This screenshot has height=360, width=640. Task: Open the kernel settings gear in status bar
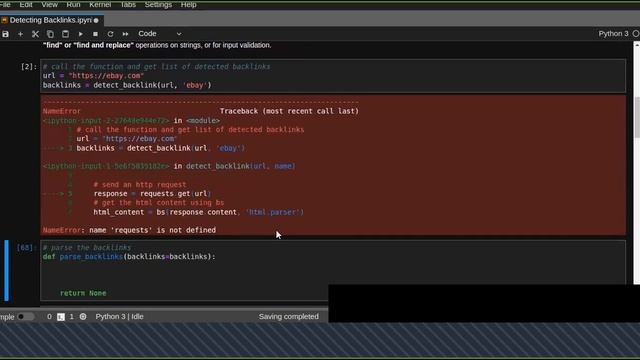pos(83,317)
